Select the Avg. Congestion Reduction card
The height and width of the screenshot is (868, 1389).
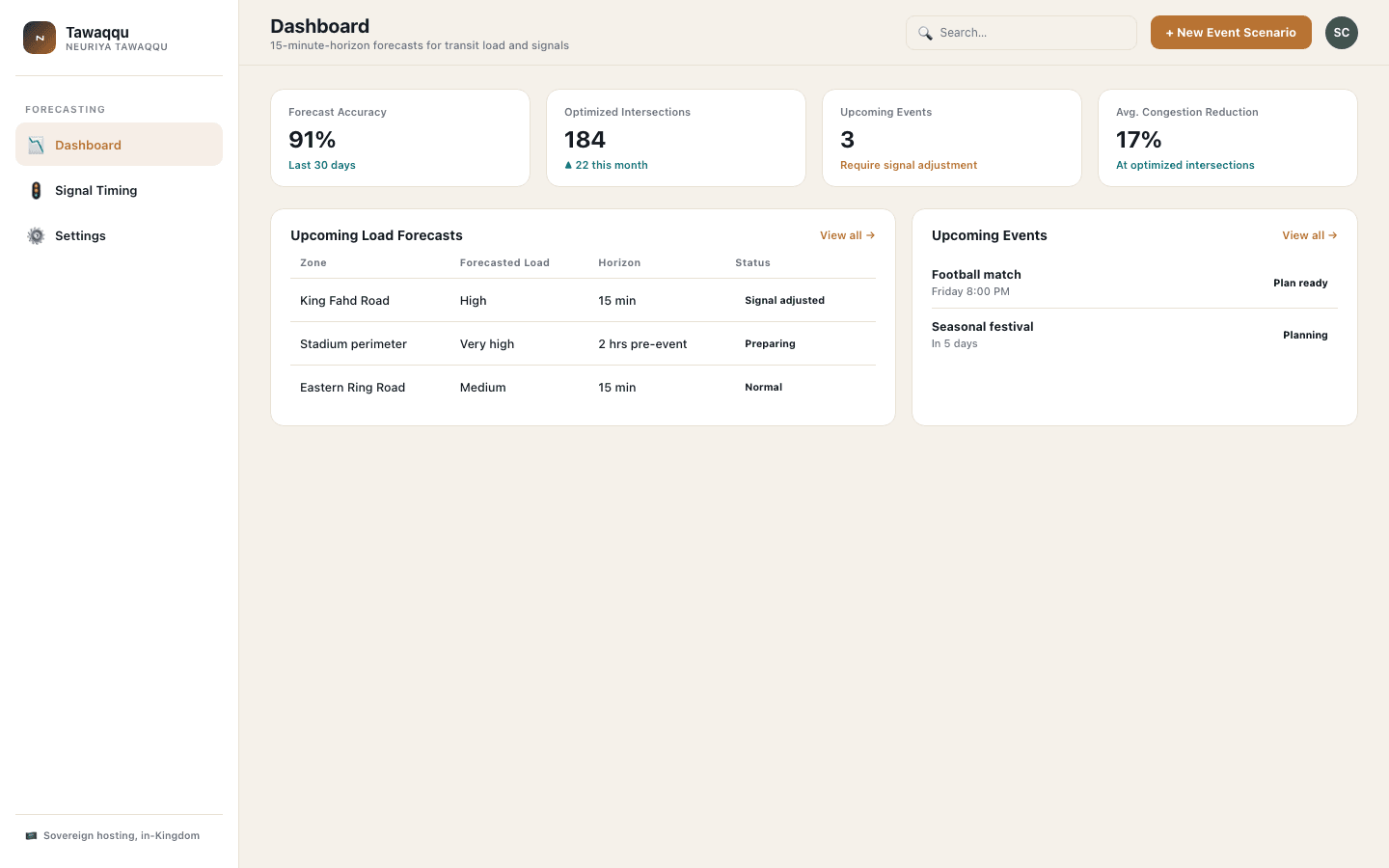(x=1228, y=138)
